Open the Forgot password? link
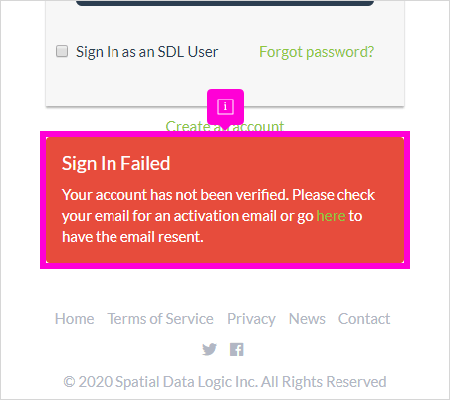The image size is (450, 400). [x=317, y=52]
